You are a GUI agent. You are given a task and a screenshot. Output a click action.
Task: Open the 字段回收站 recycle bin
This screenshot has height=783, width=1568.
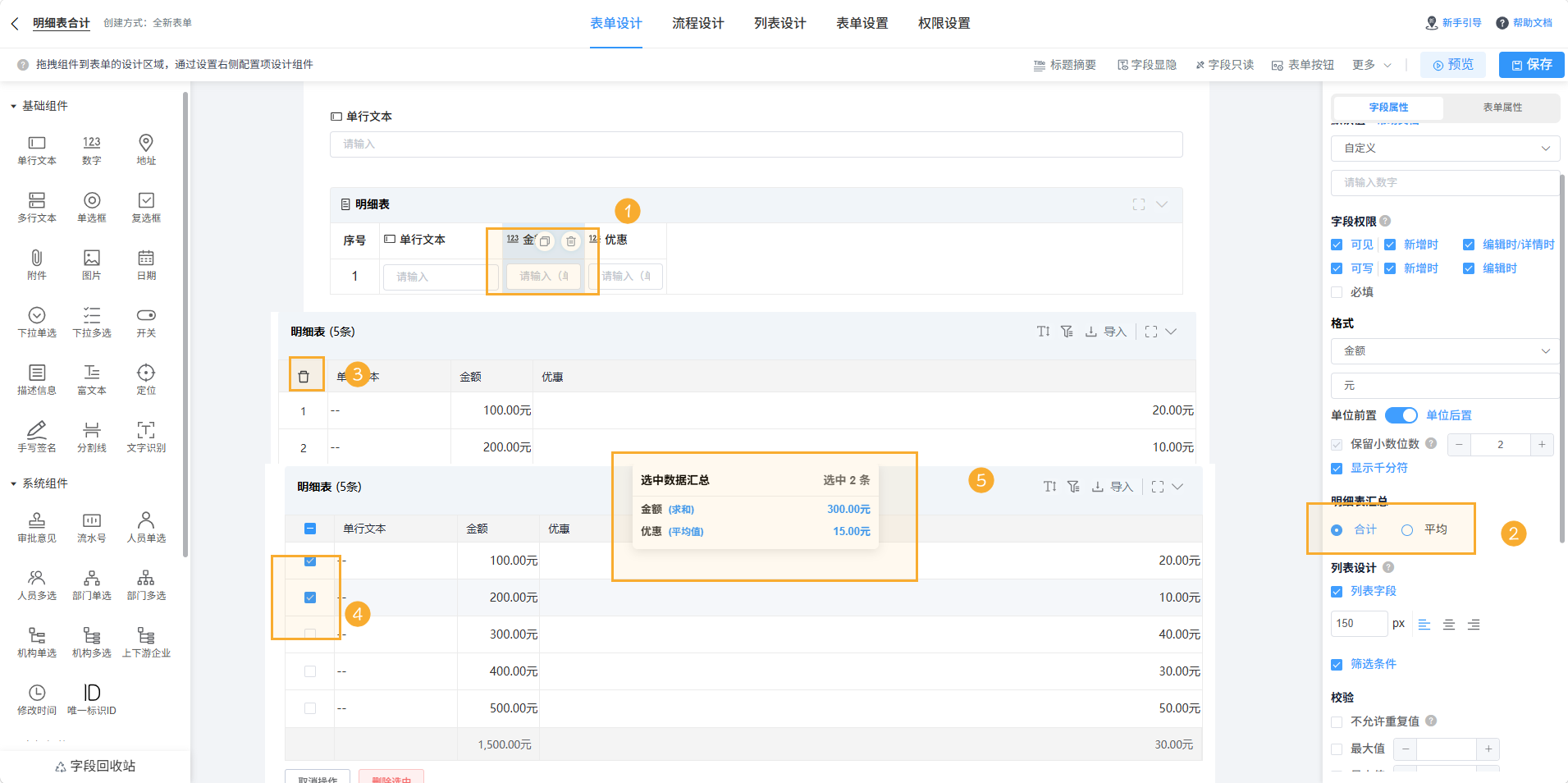95,766
